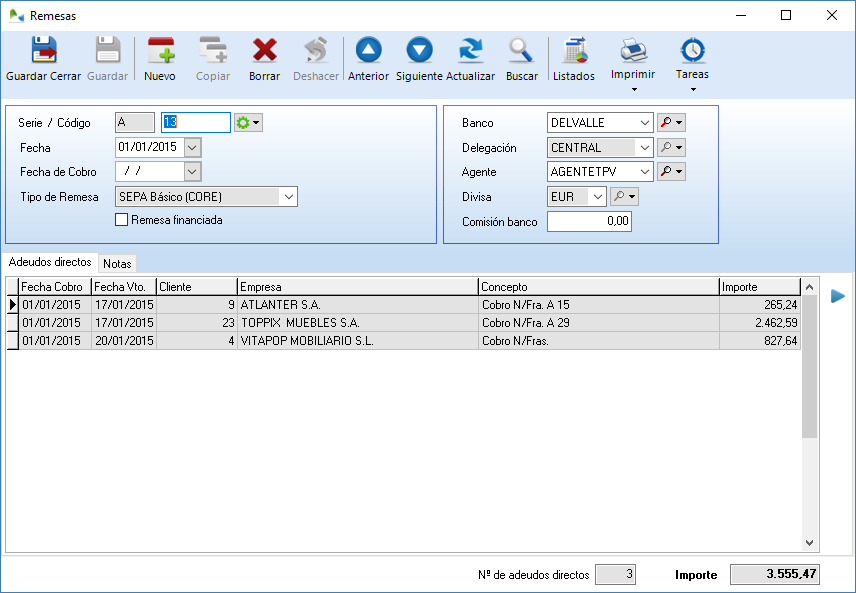
Task: Create a new remesa with Nuevo
Action: click(160, 51)
